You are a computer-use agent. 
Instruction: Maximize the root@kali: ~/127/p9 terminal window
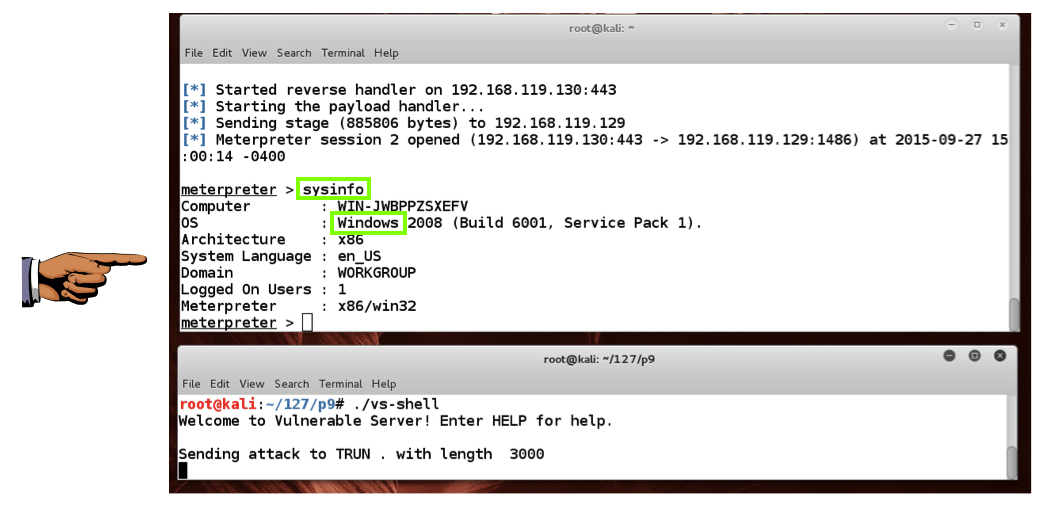coord(974,356)
